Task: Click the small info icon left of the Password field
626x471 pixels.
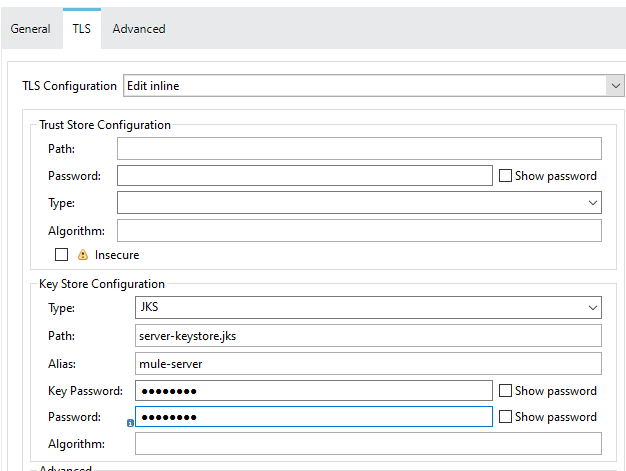Action: (130, 423)
